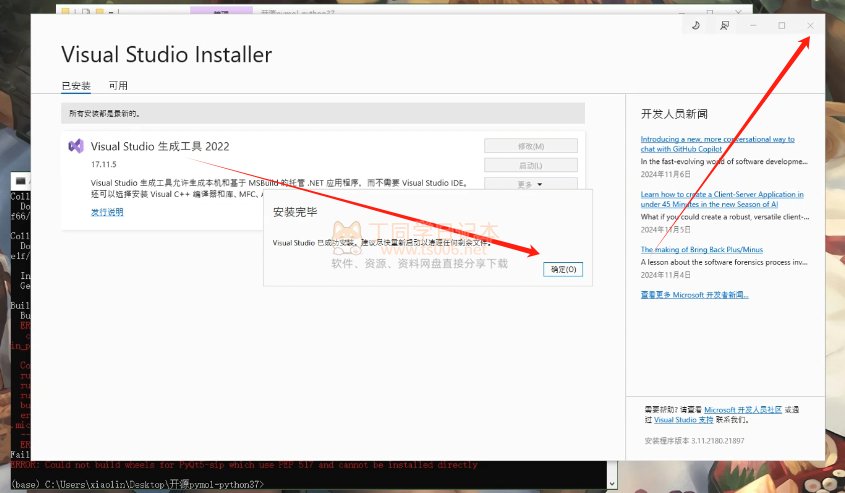This screenshot has width=845, height=493.
Task: Click the Visual Studio purple logo icon
Action: (x=76, y=146)
